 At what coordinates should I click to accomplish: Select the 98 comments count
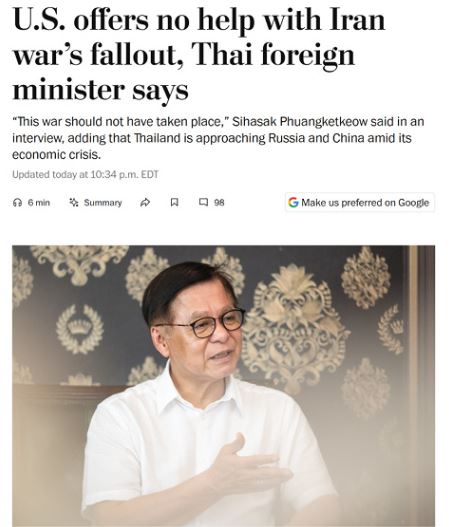click(219, 202)
